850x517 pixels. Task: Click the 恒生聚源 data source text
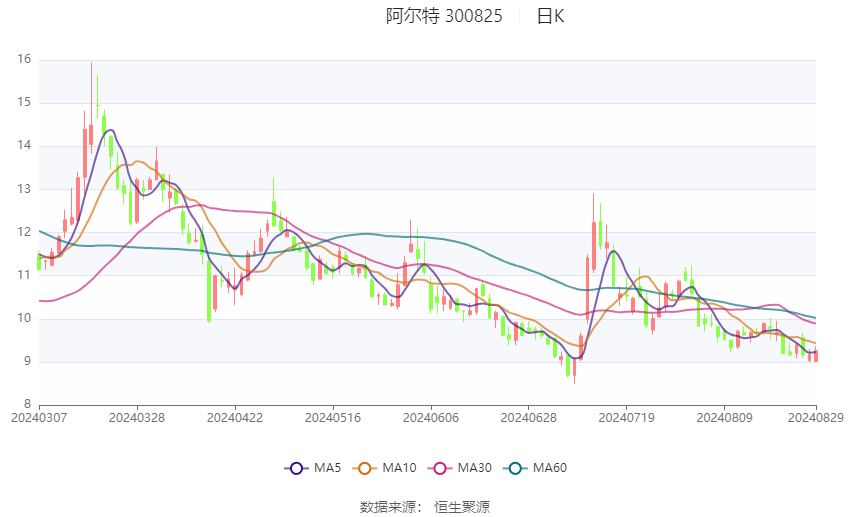pos(462,507)
